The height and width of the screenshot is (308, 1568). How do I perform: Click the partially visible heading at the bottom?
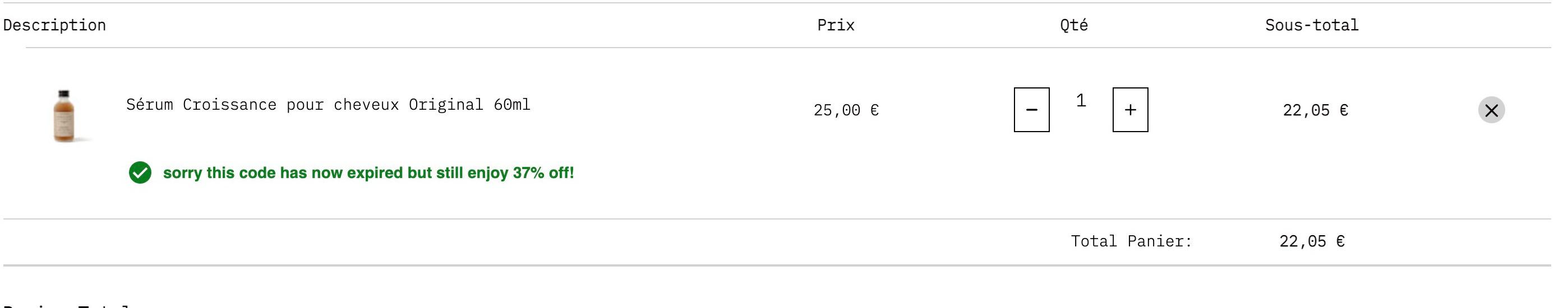(67, 305)
